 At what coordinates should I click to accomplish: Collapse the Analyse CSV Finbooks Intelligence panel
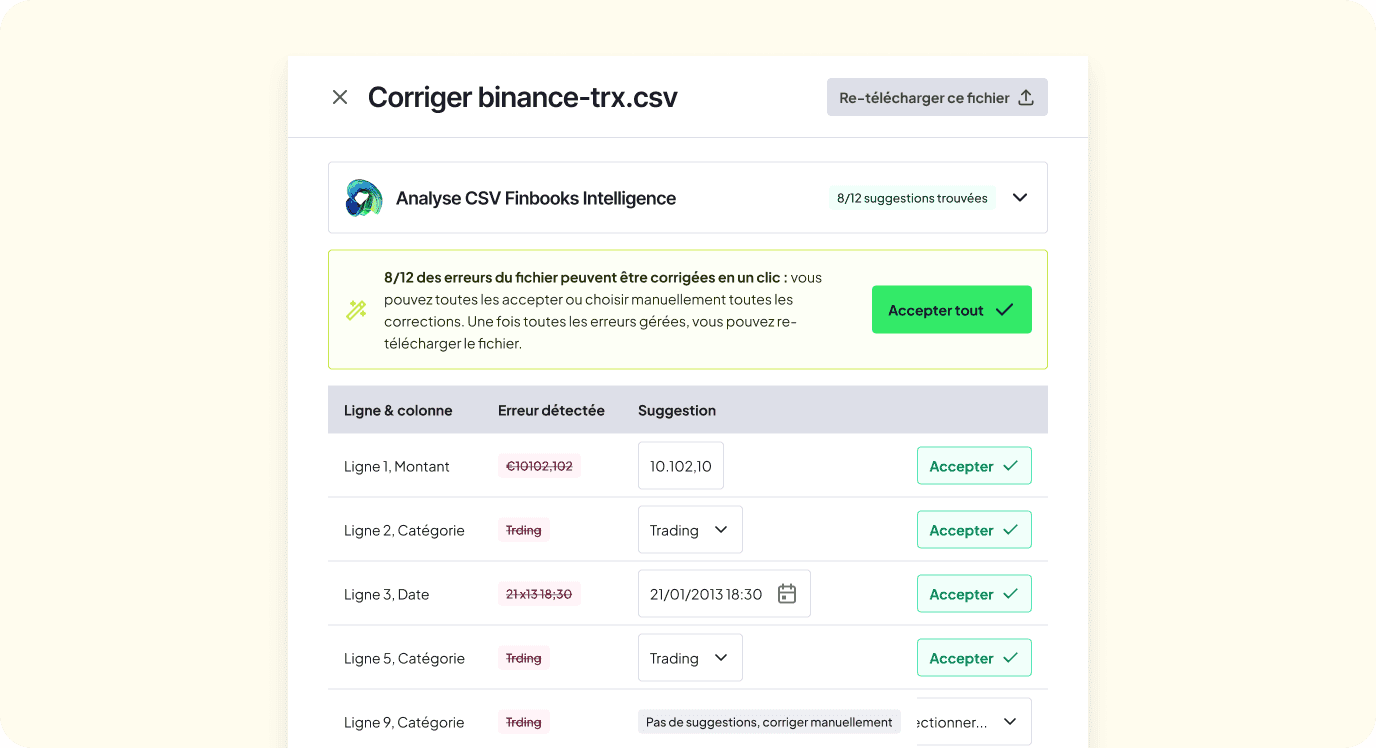[1020, 198]
